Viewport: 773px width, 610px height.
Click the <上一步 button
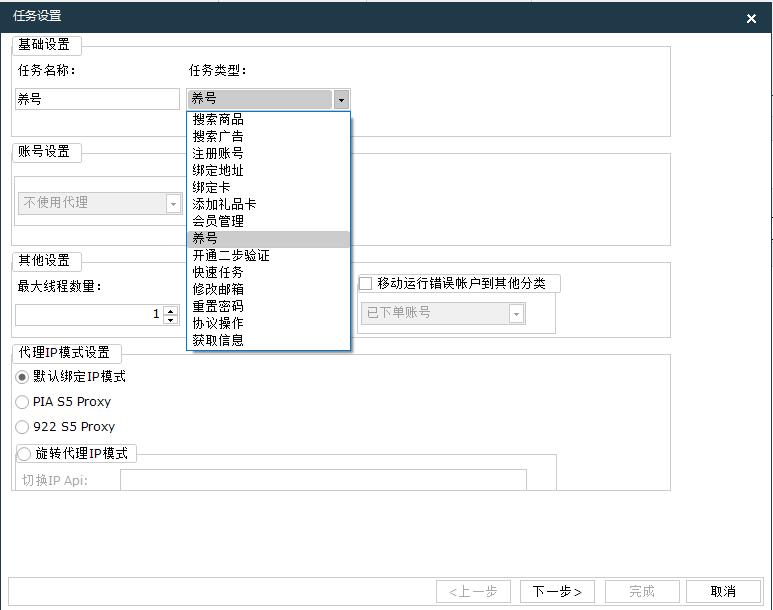pos(473,591)
